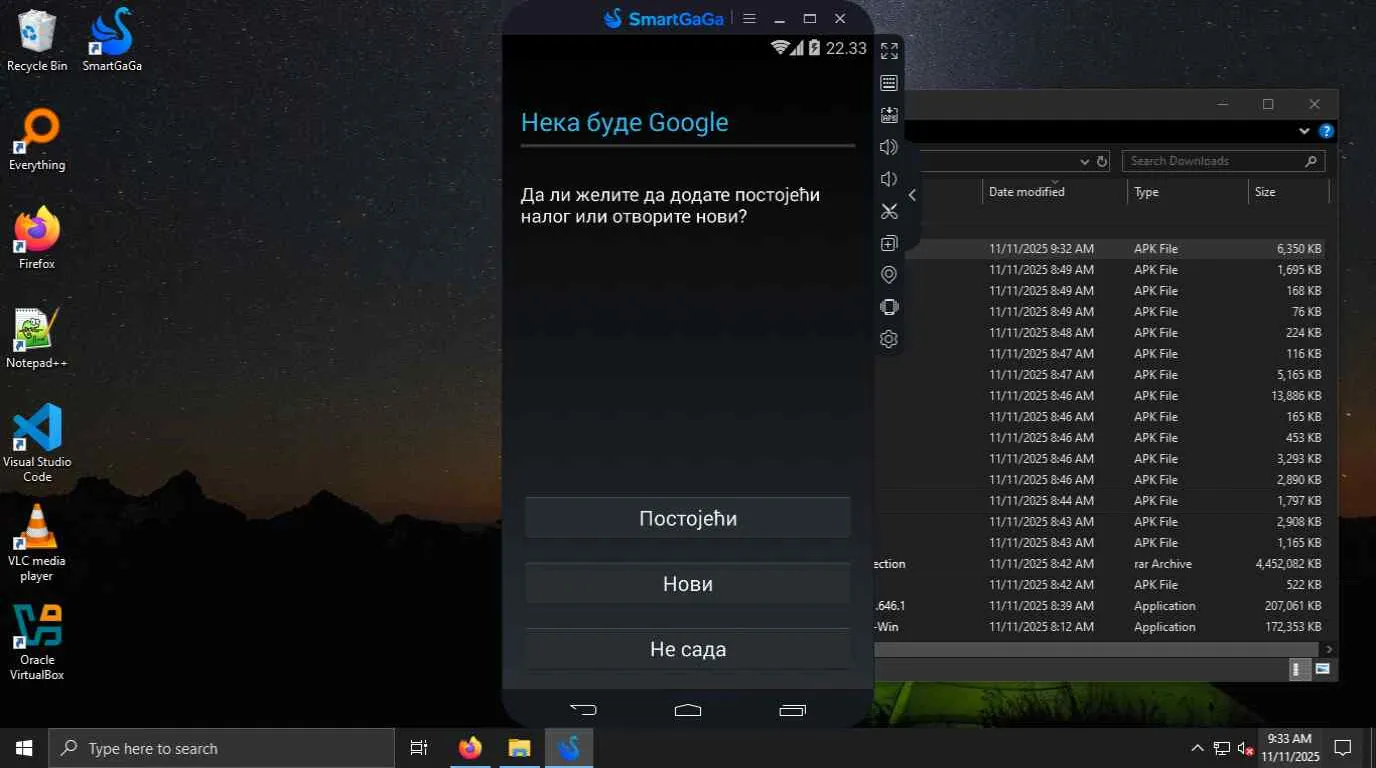The height and width of the screenshot is (768, 1376).
Task: Raise emulator volume with the louder speaker icon
Action: [889, 147]
